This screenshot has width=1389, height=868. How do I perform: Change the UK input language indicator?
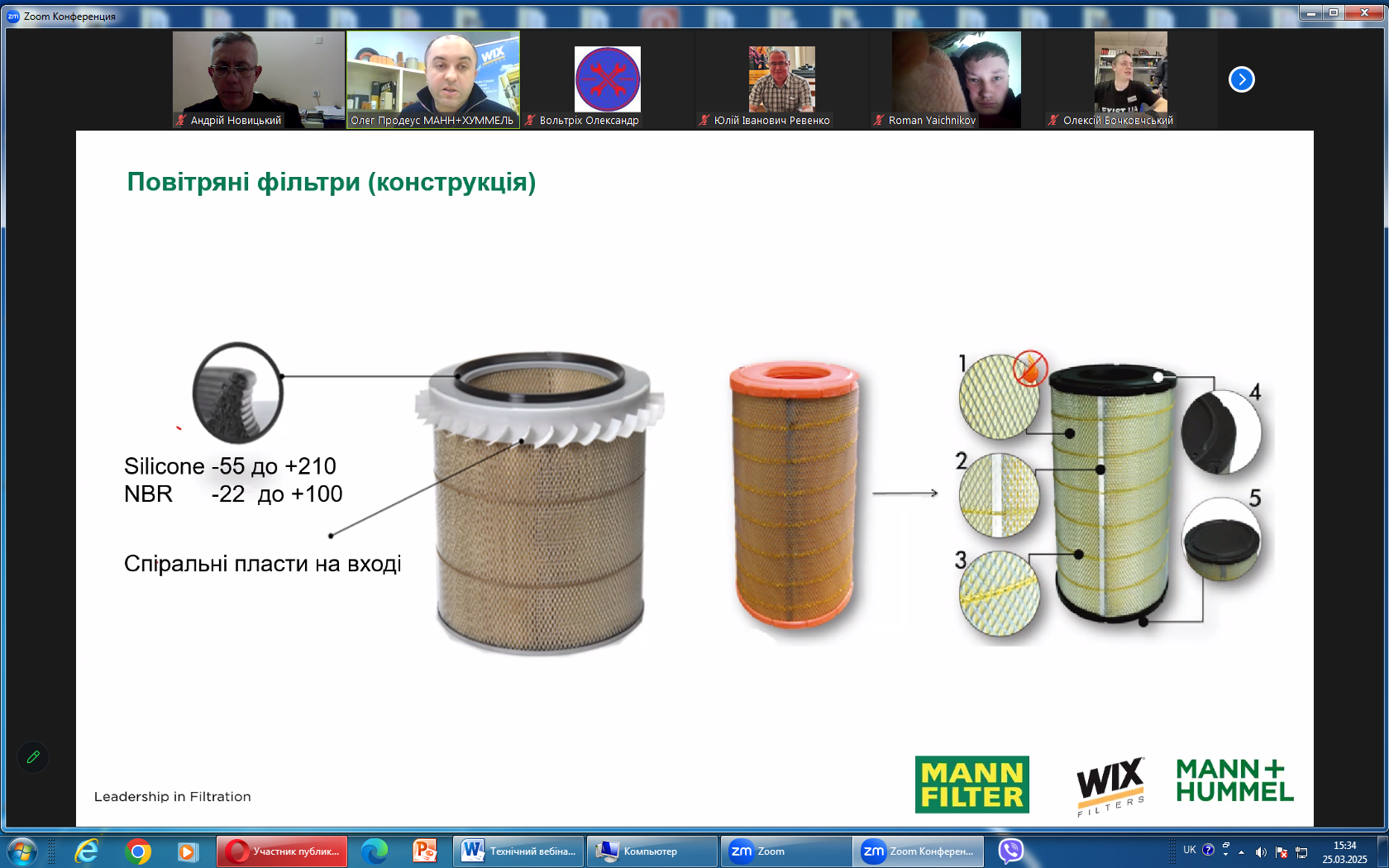click(x=1190, y=850)
